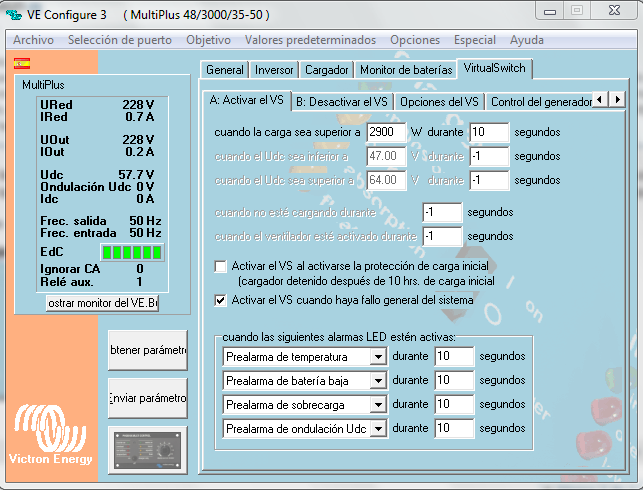
Task: Switch to the Cargador tab
Action: click(326, 70)
